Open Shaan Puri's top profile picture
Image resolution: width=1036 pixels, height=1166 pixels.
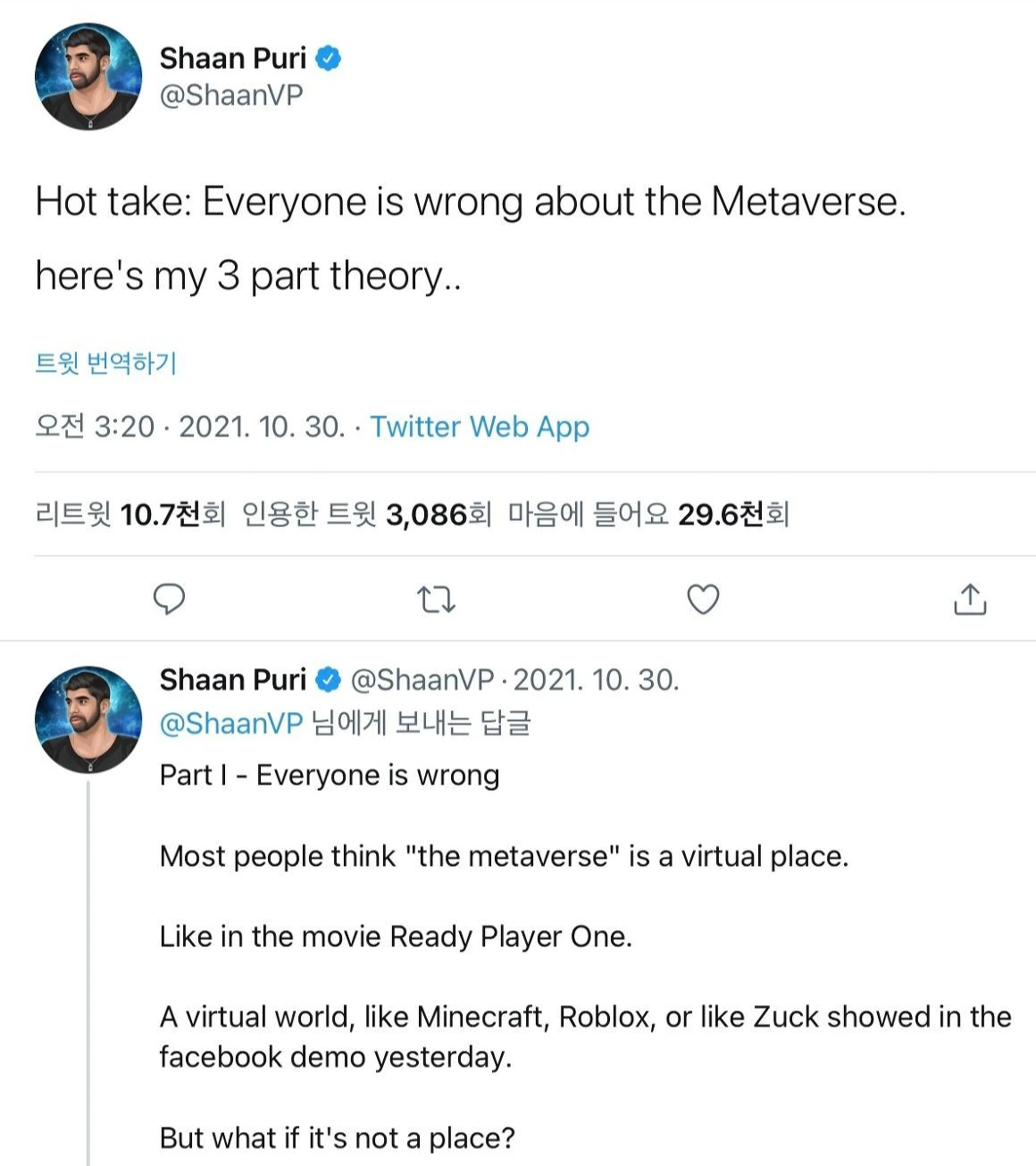point(88,77)
